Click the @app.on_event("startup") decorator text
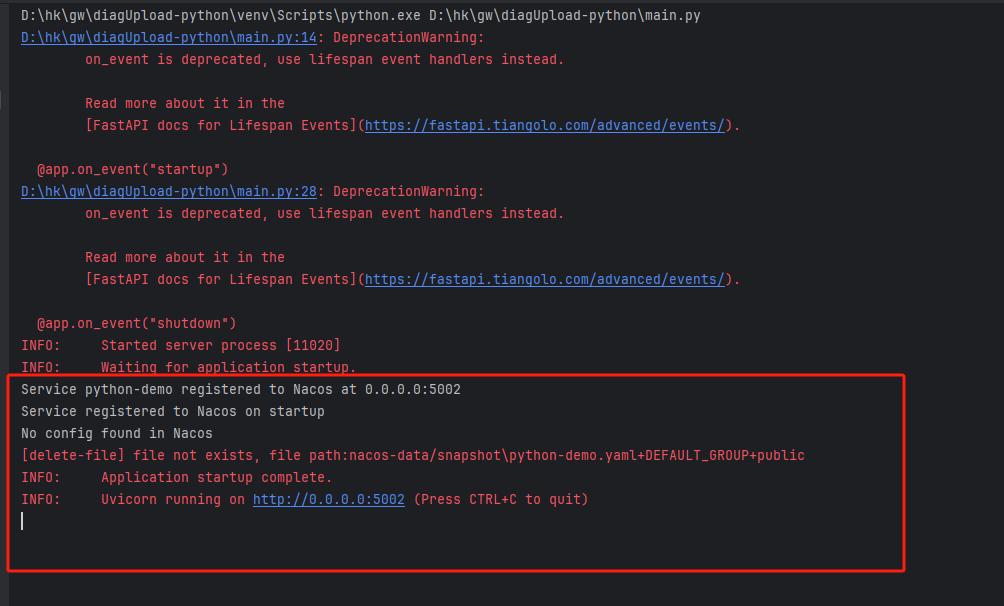The width and height of the screenshot is (1004, 606). pyautogui.click(x=135, y=169)
